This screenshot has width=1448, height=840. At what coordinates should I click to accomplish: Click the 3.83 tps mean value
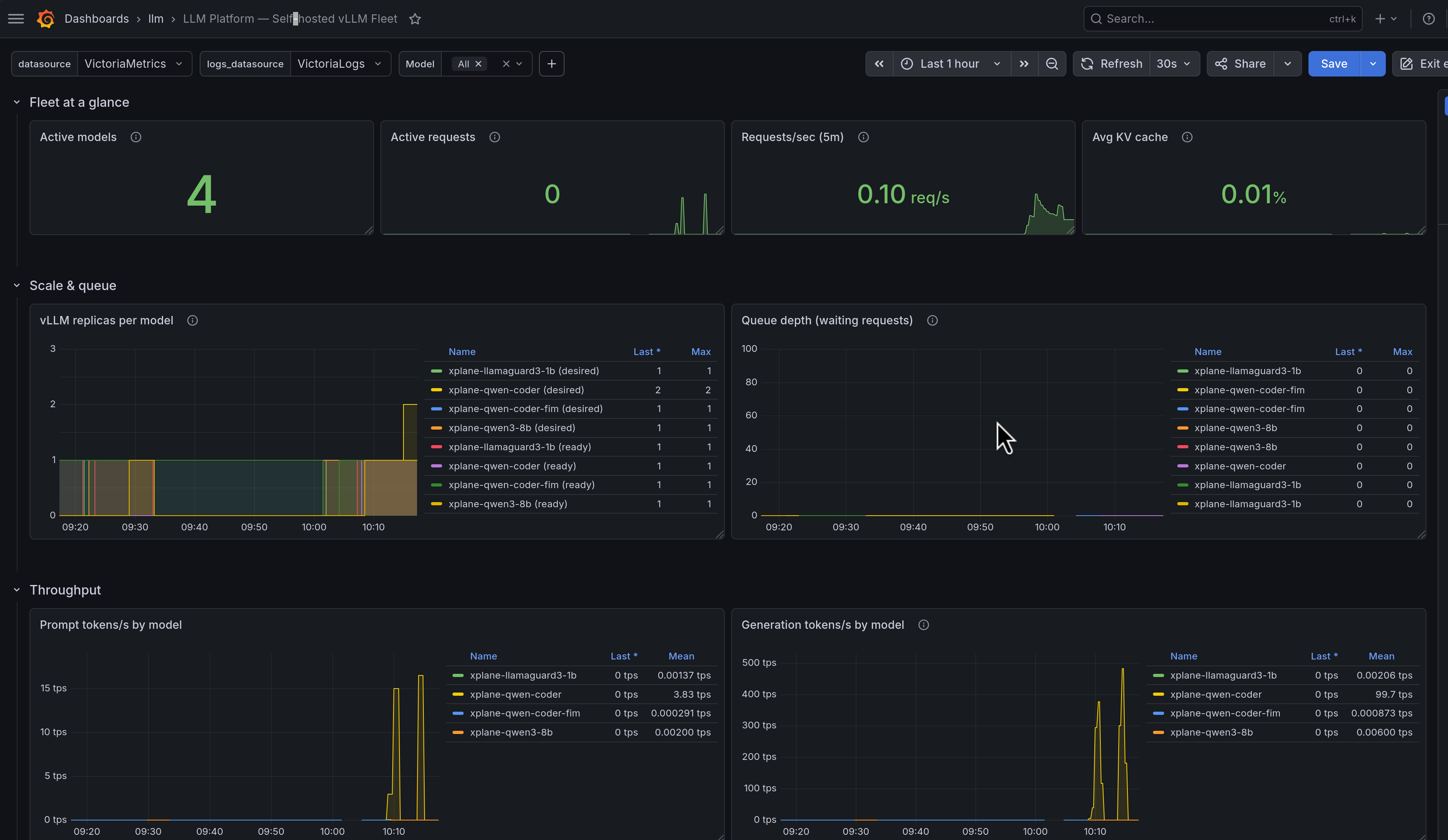[692, 694]
